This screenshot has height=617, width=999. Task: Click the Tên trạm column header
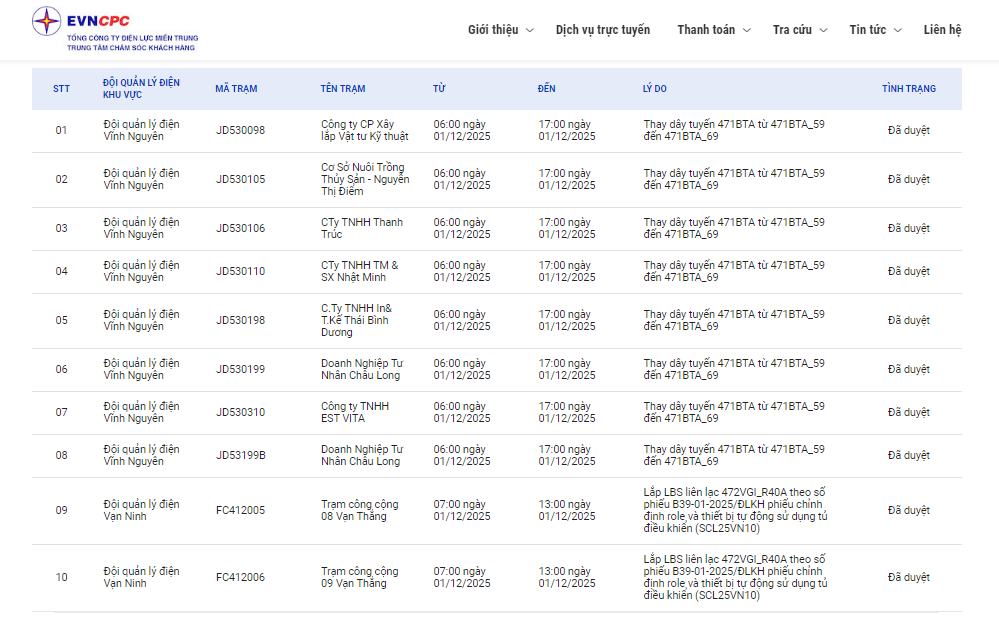[343, 89]
